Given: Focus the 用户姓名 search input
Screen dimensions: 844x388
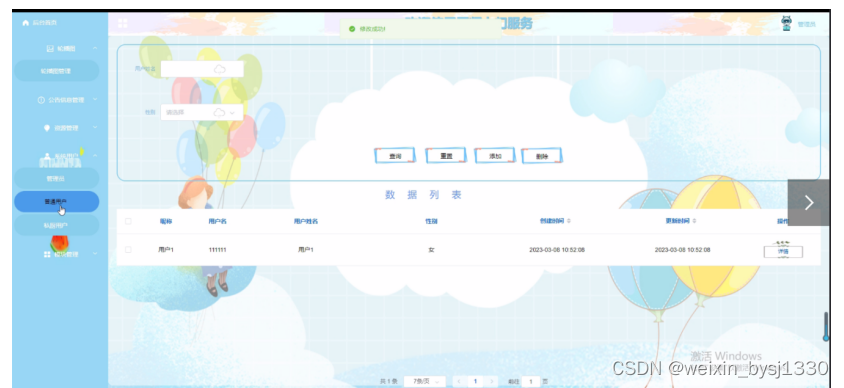Looking at the screenshot, I should [202, 69].
